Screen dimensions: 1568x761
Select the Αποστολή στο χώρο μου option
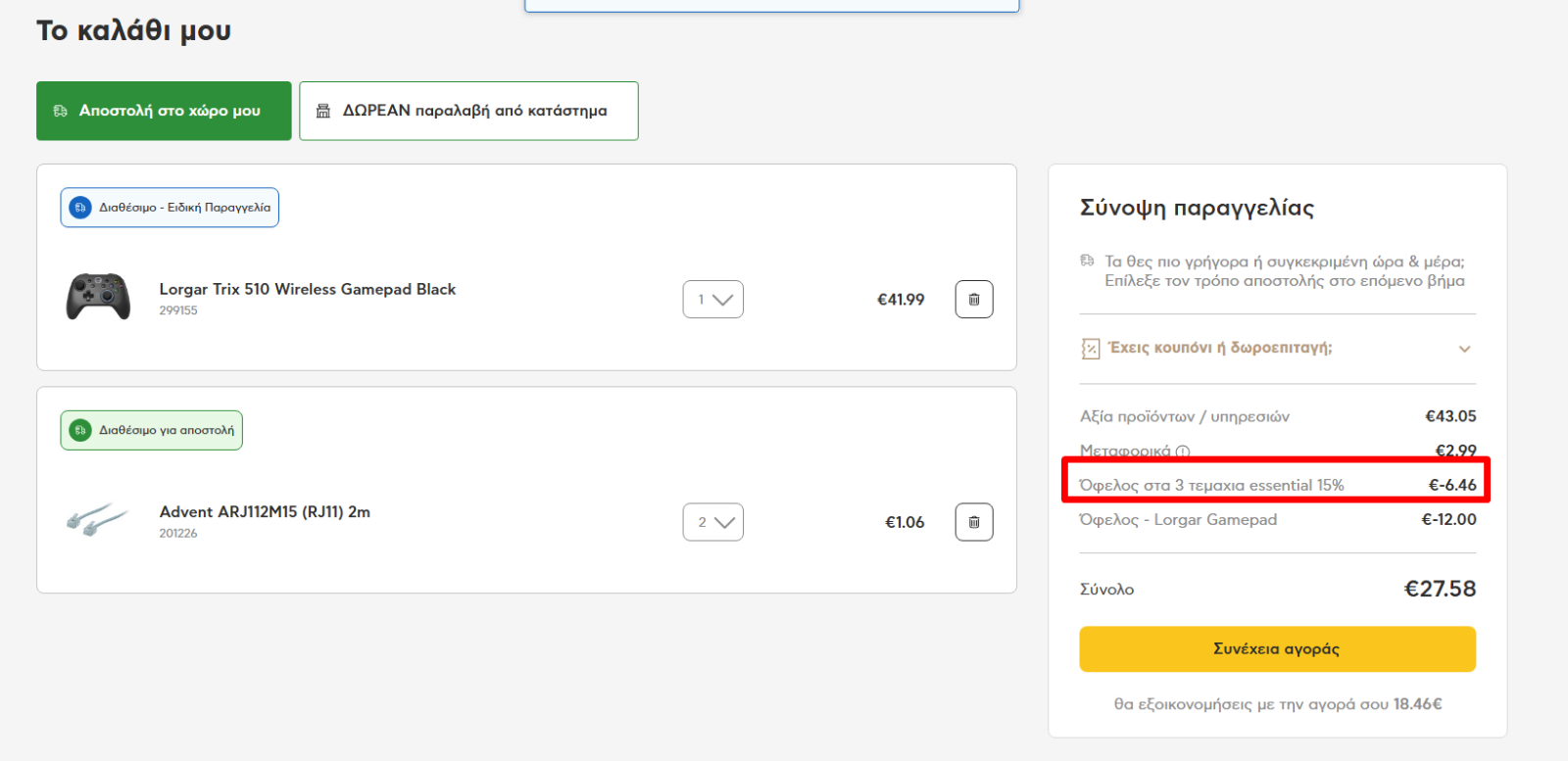(164, 111)
